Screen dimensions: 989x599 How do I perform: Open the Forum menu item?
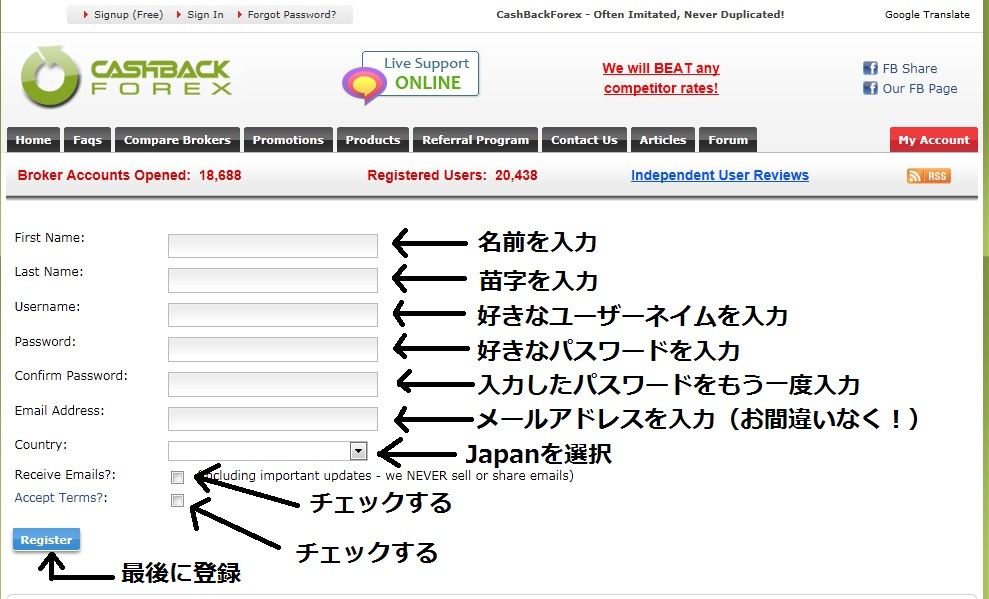(728, 140)
